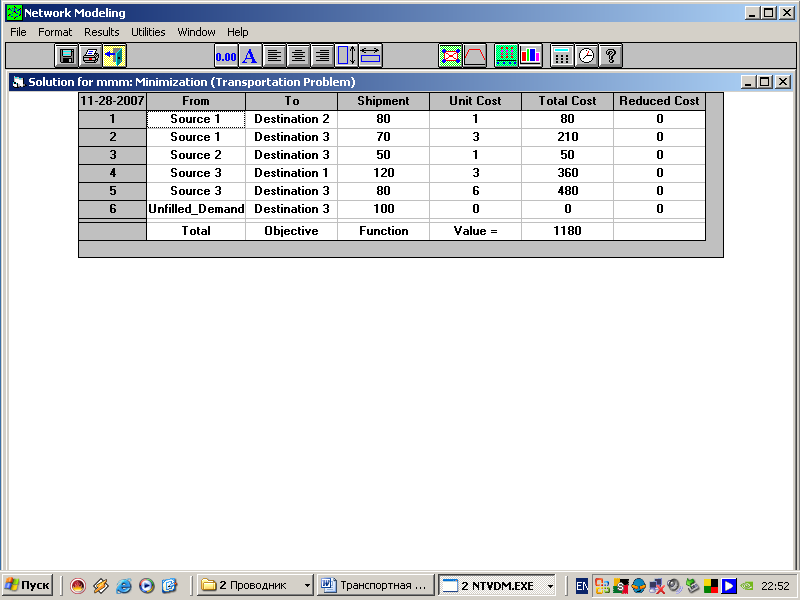Open the font tool marked A

tap(250, 56)
